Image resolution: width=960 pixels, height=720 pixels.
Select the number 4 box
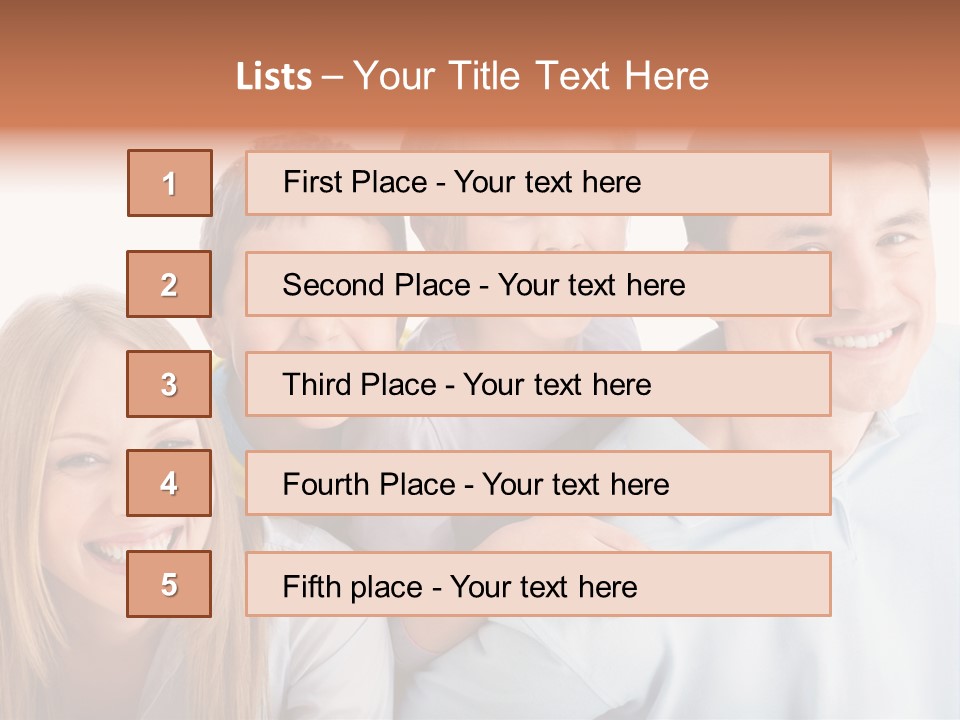[x=169, y=484]
